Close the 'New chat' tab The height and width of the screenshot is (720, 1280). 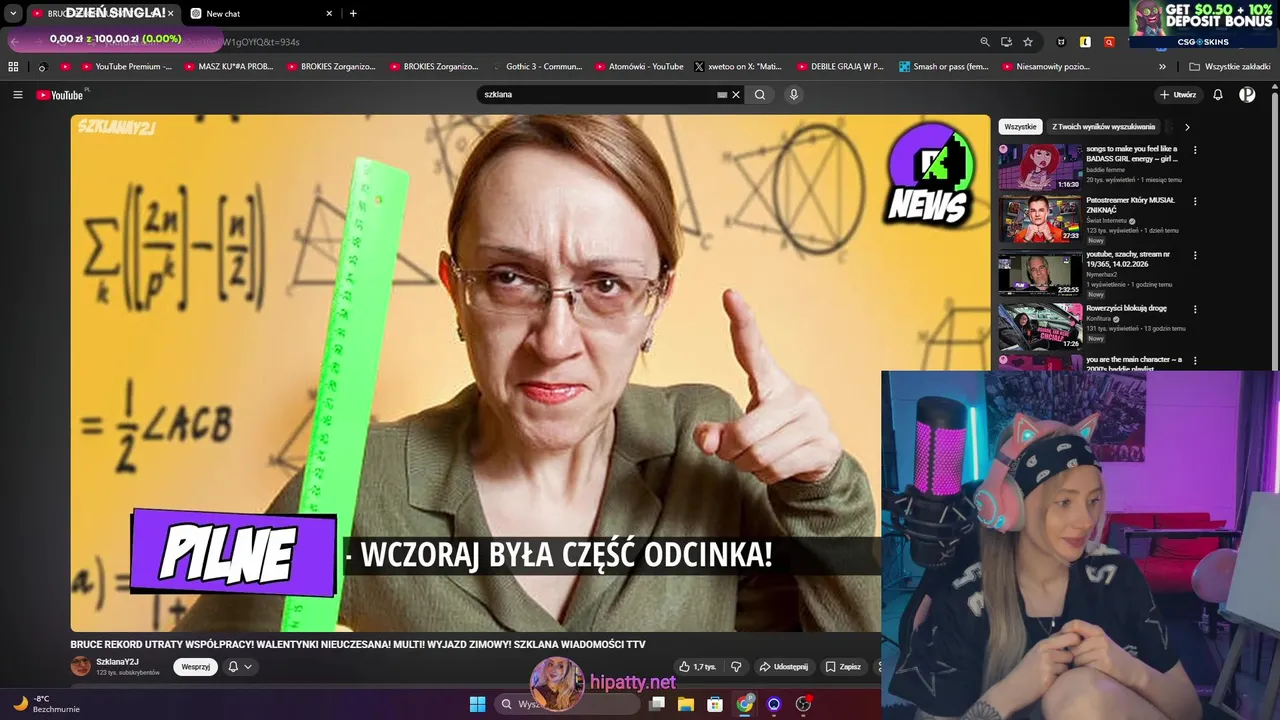pyautogui.click(x=329, y=14)
